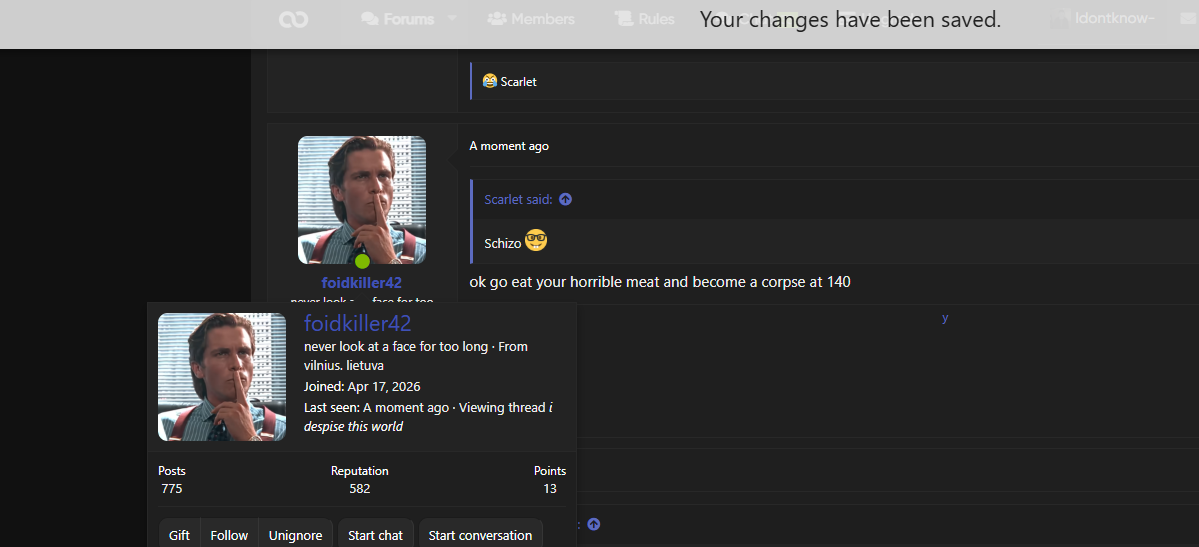
Task: Open the Rules page
Action: [645, 20]
